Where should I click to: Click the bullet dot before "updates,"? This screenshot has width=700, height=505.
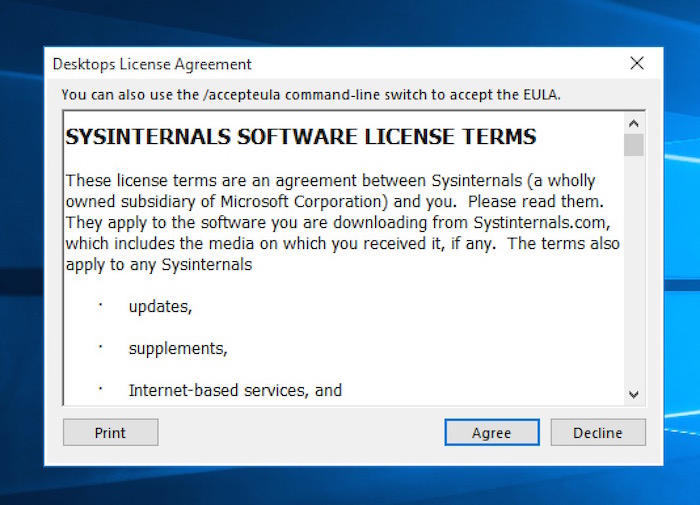point(100,305)
